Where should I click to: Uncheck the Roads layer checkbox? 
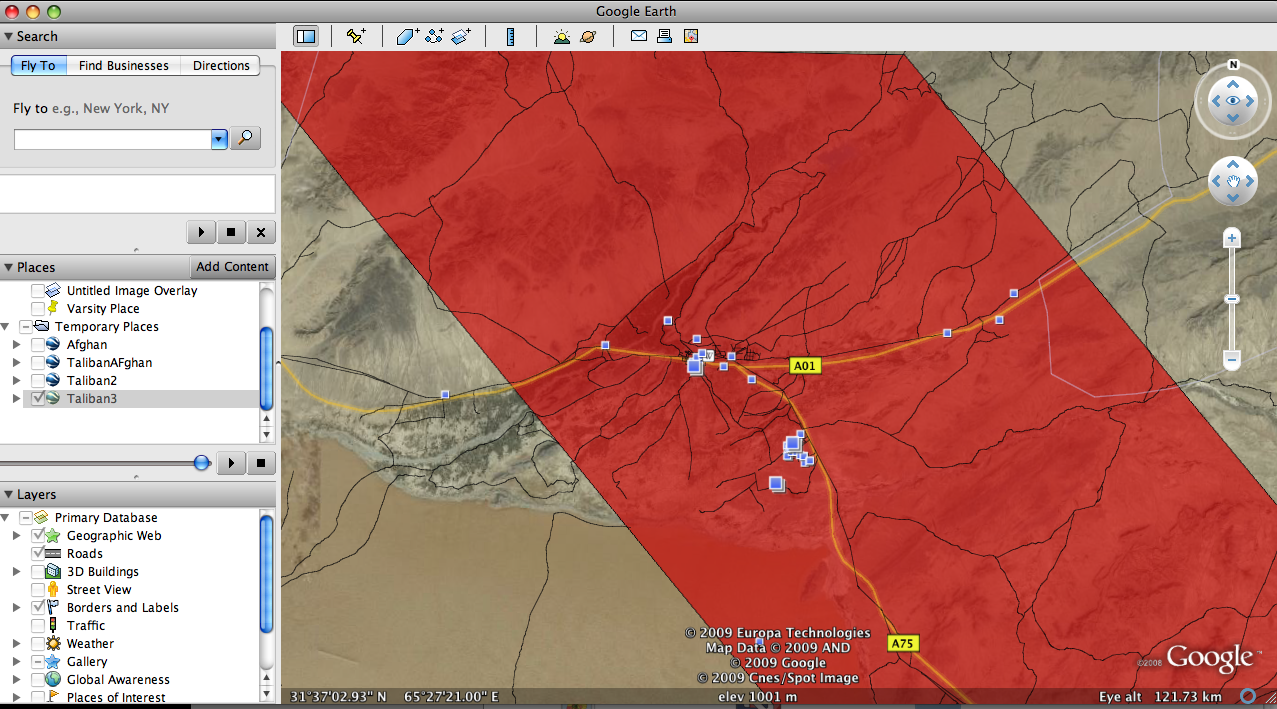click(38, 554)
